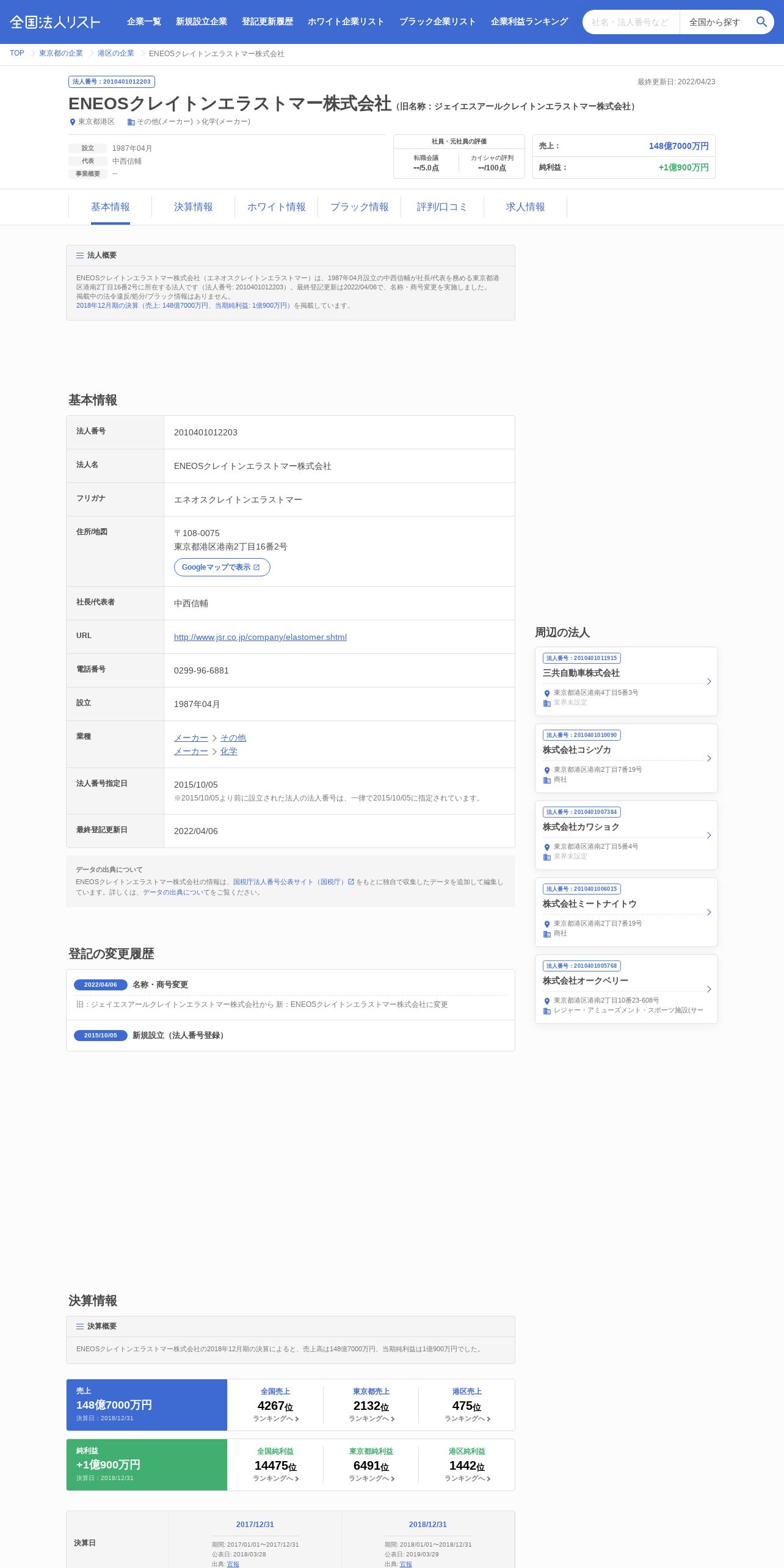Image resolution: width=784 pixels, height=1568 pixels.
Task: Click the external link icon on Googleマップで表示
Action: click(256, 567)
